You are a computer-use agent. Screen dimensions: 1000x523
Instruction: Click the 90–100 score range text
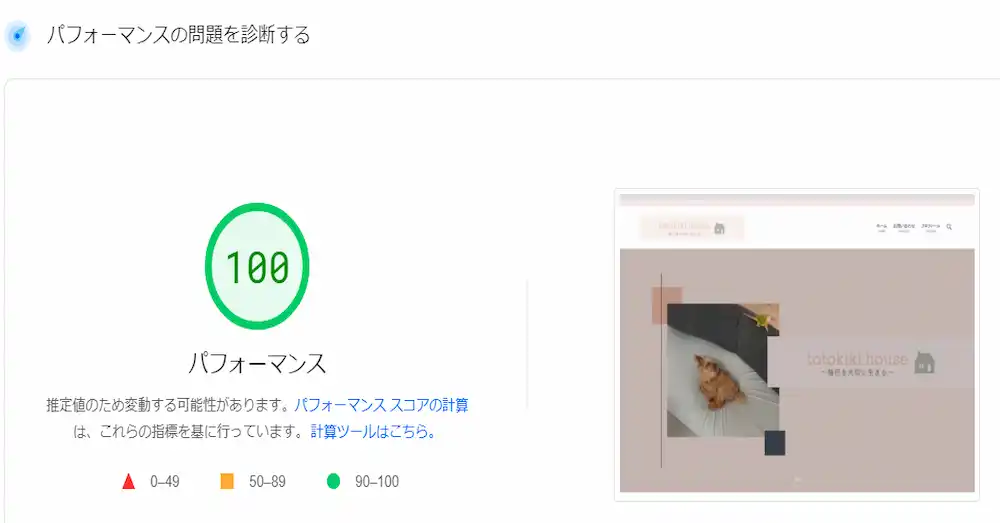click(x=377, y=482)
